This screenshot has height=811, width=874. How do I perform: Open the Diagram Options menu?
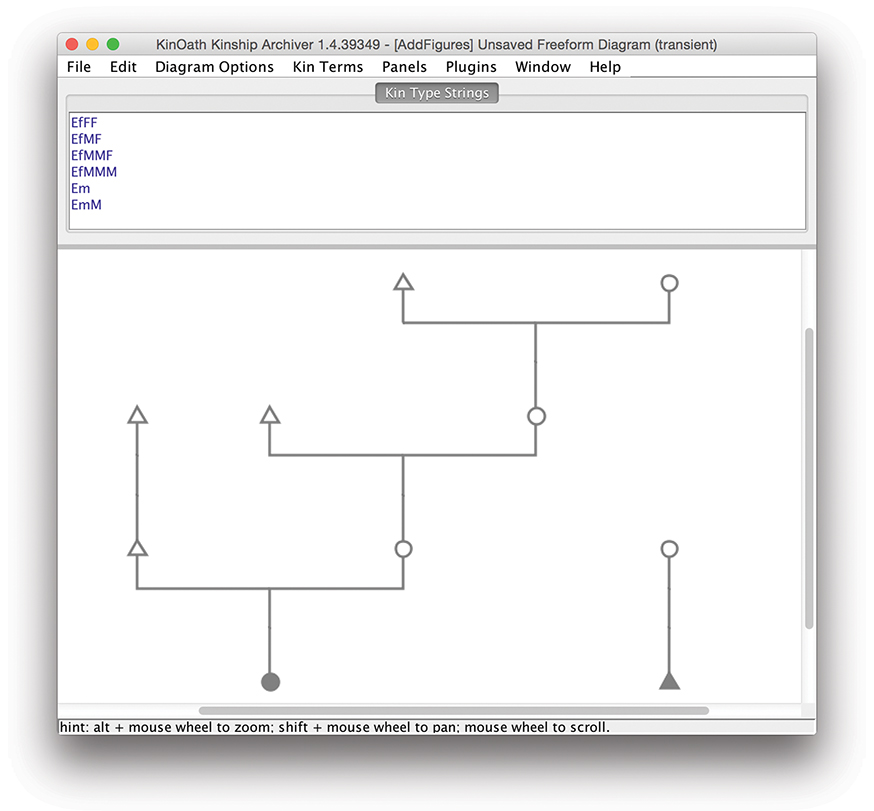point(214,67)
